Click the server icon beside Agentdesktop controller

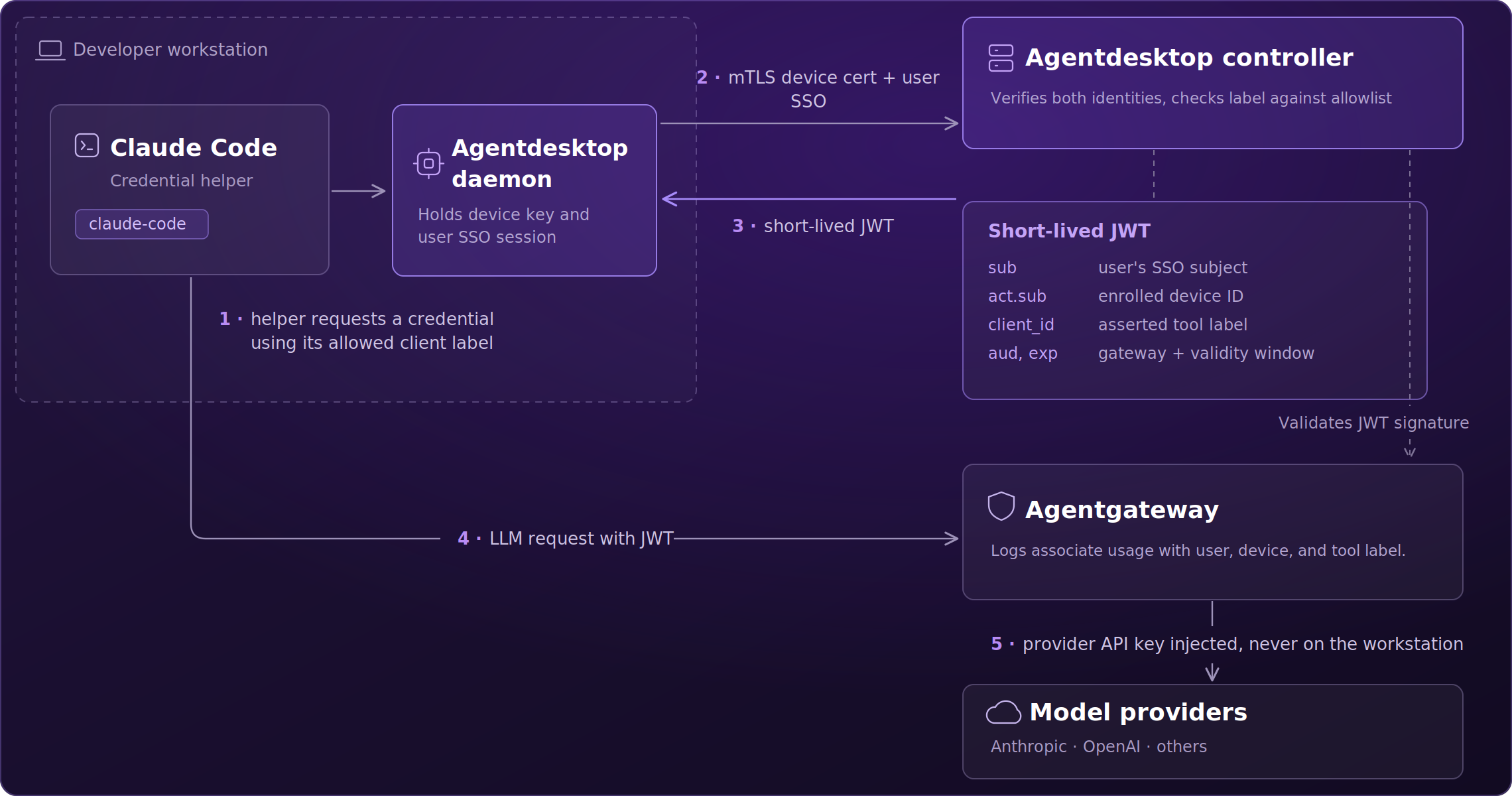click(x=1001, y=58)
